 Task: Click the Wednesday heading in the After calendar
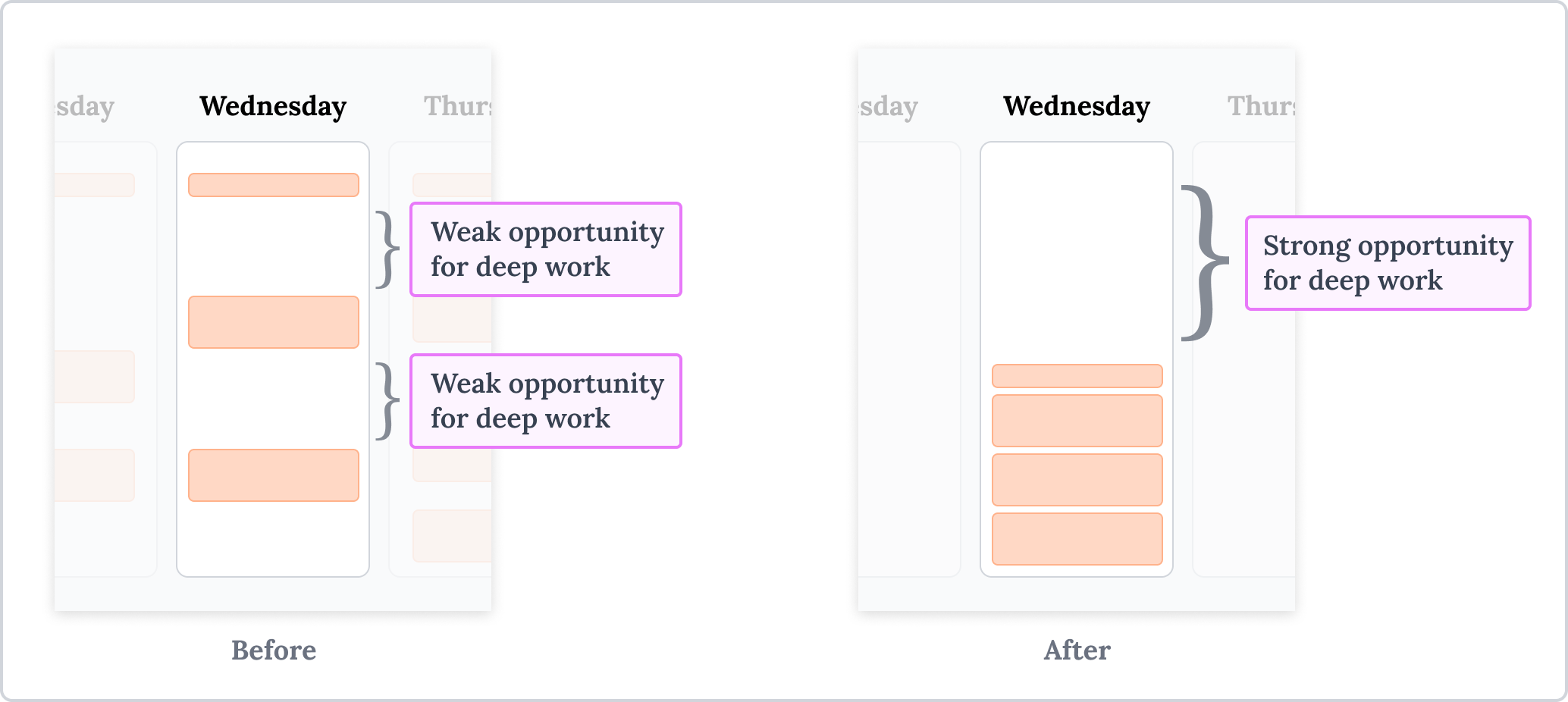point(1077,106)
